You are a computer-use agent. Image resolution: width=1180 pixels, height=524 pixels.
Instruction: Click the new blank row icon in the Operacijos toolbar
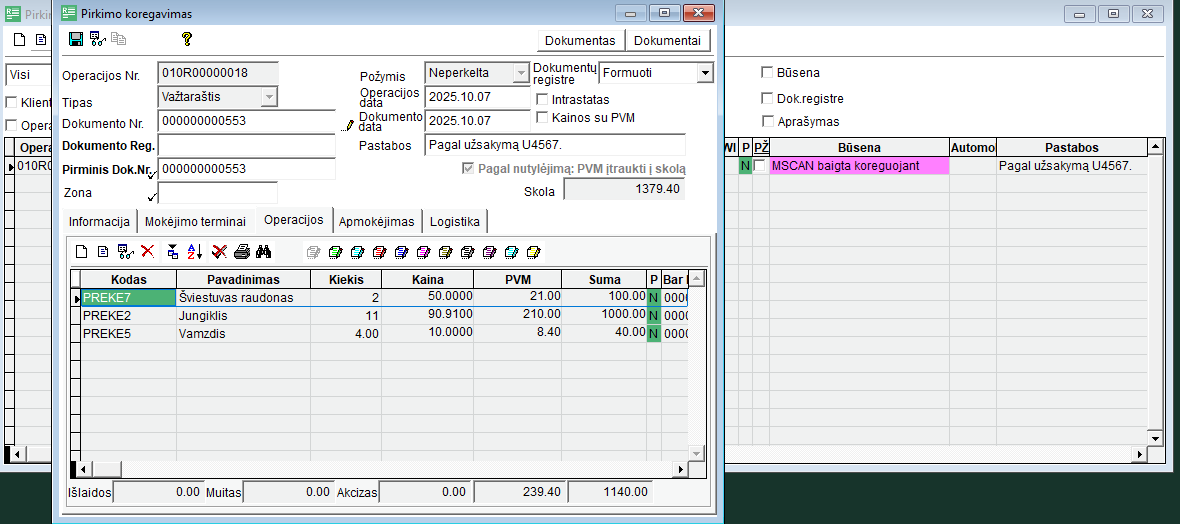point(82,251)
